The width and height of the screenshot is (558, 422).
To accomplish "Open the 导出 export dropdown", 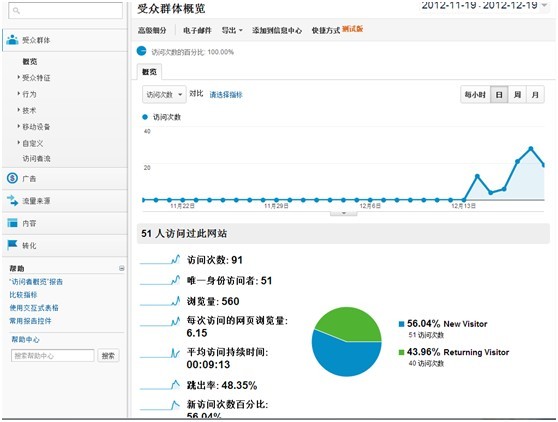I will pos(232,30).
